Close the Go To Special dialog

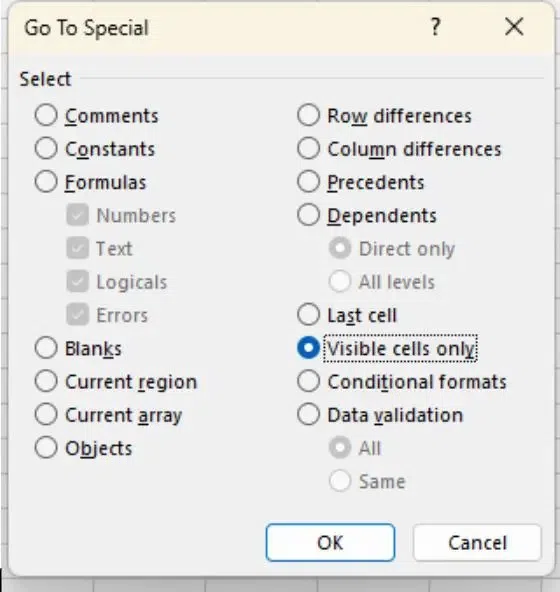coord(514,27)
